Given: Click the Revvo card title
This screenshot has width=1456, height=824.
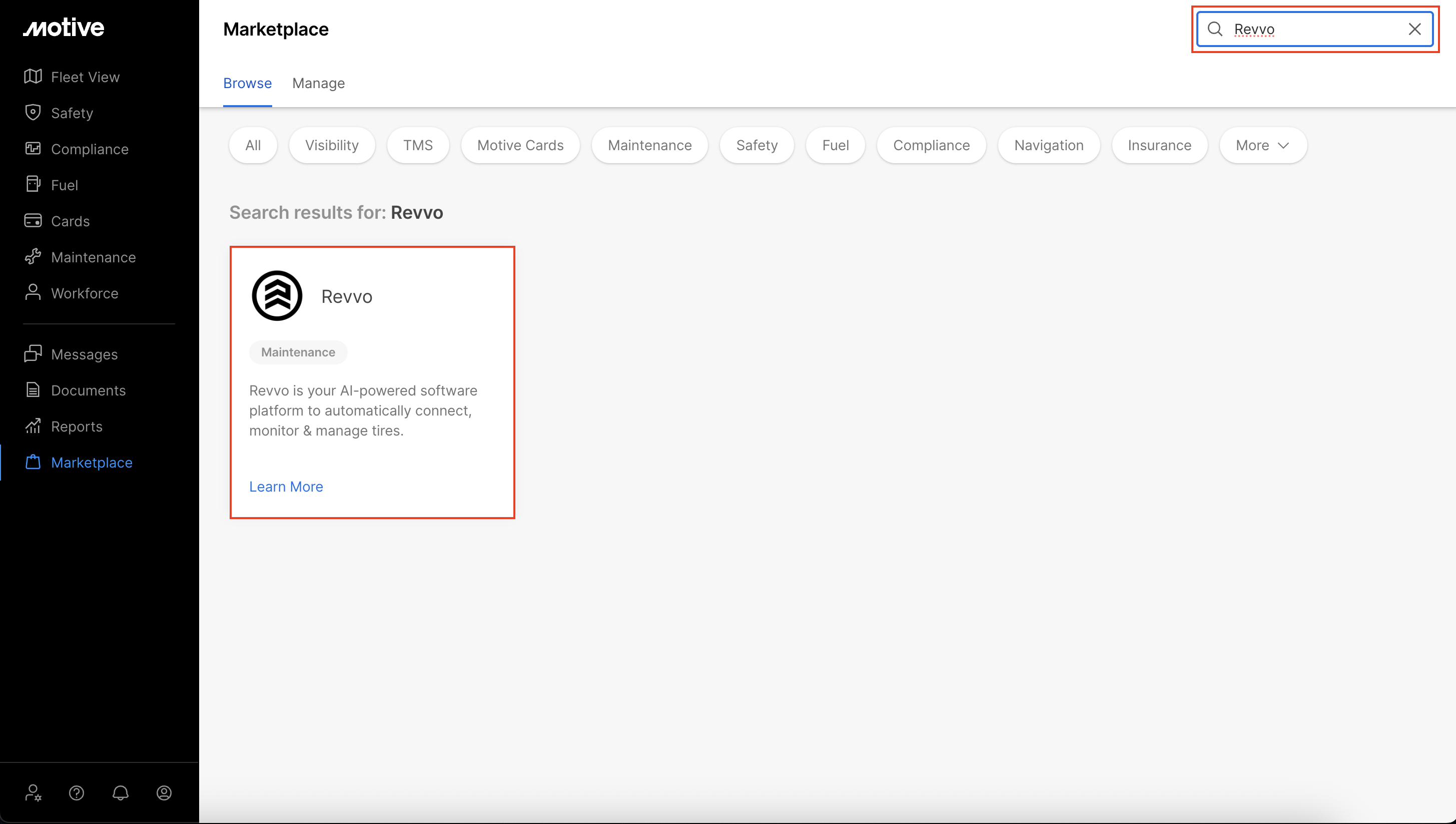Looking at the screenshot, I should tap(347, 296).
